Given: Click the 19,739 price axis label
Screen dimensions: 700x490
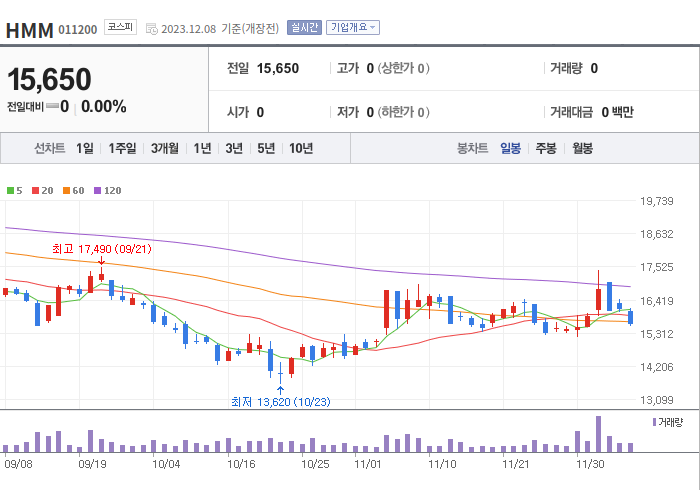Looking at the screenshot, I should click(657, 201).
